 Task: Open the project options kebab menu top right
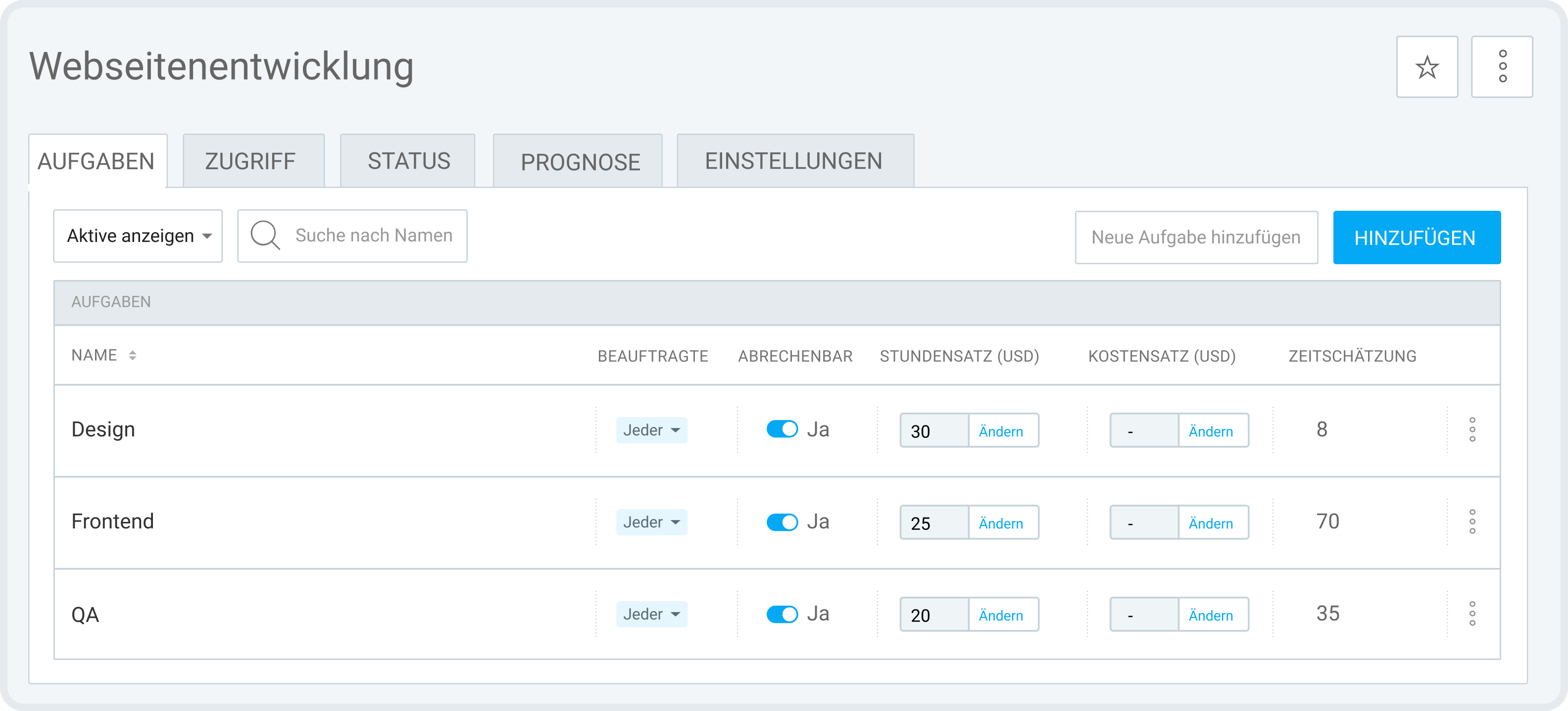coord(1502,66)
